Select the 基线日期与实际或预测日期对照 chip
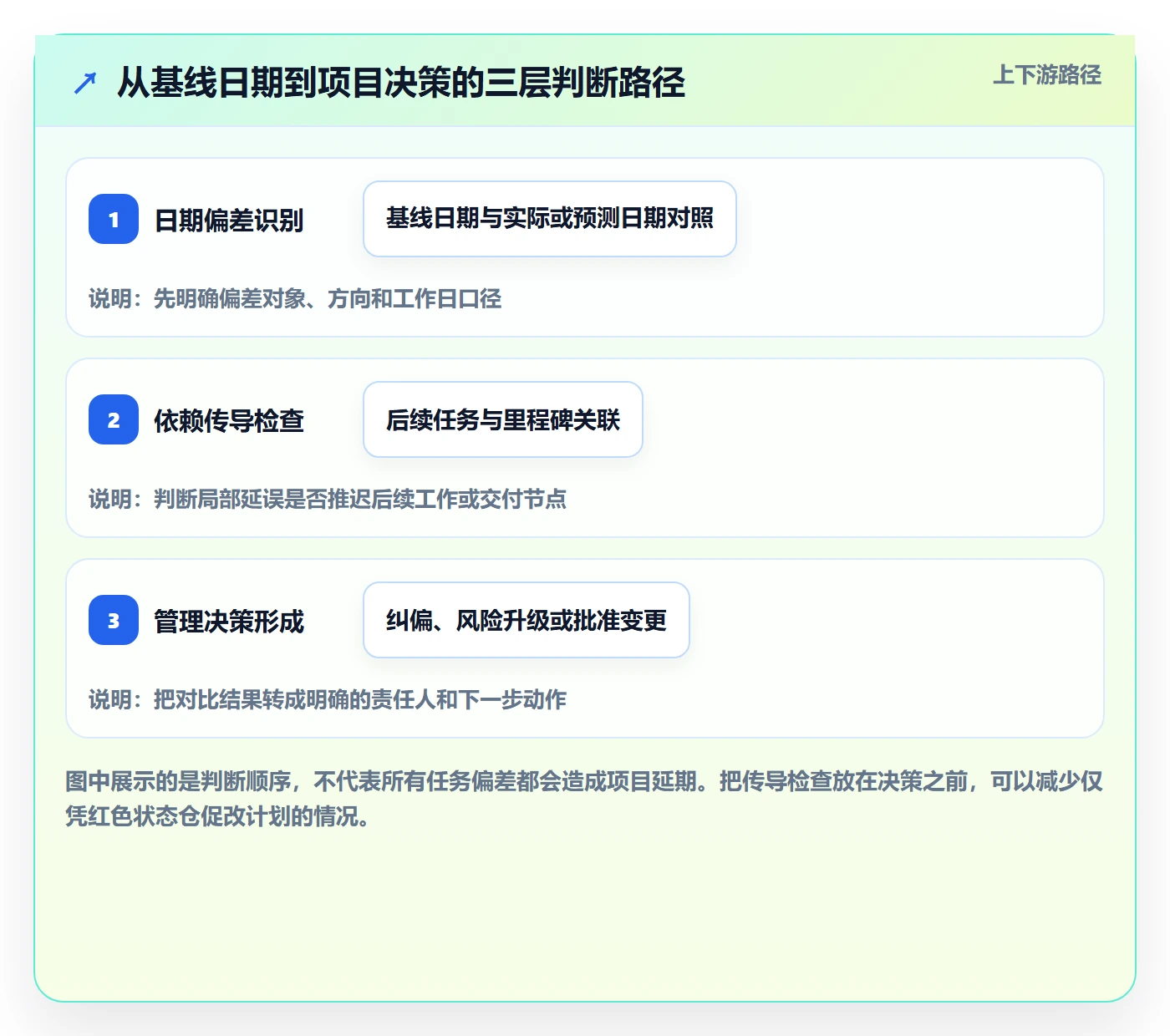This screenshot has width=1170, height=1036. coord(550,219)
